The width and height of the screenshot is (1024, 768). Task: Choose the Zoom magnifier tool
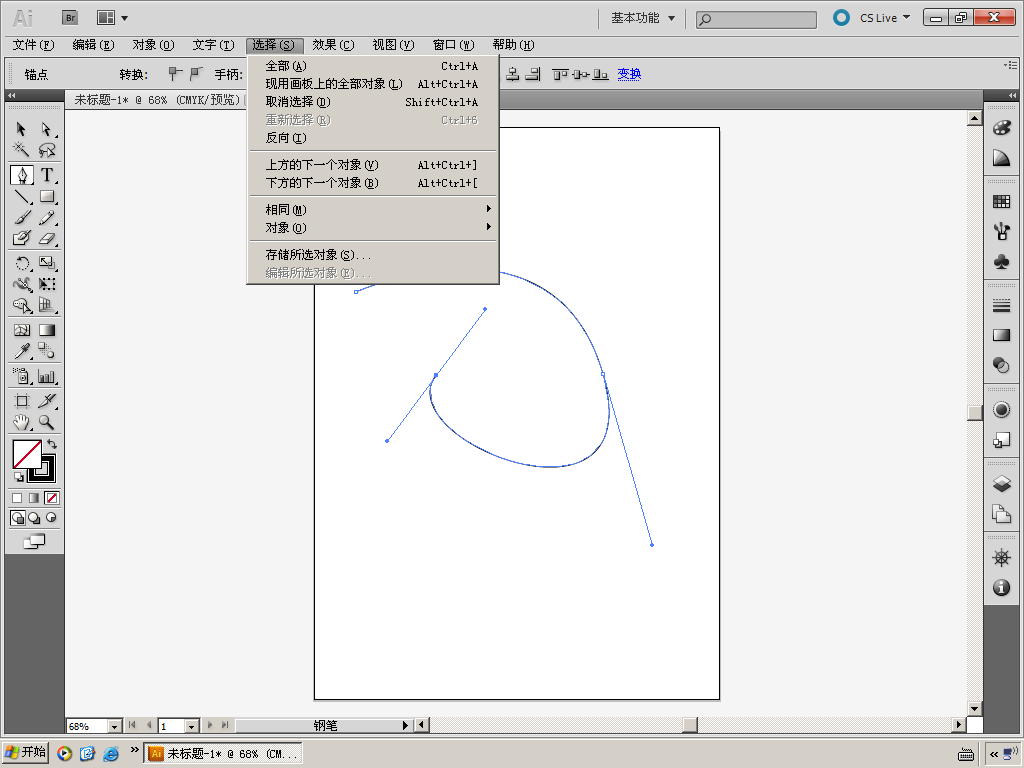[46, 423]
